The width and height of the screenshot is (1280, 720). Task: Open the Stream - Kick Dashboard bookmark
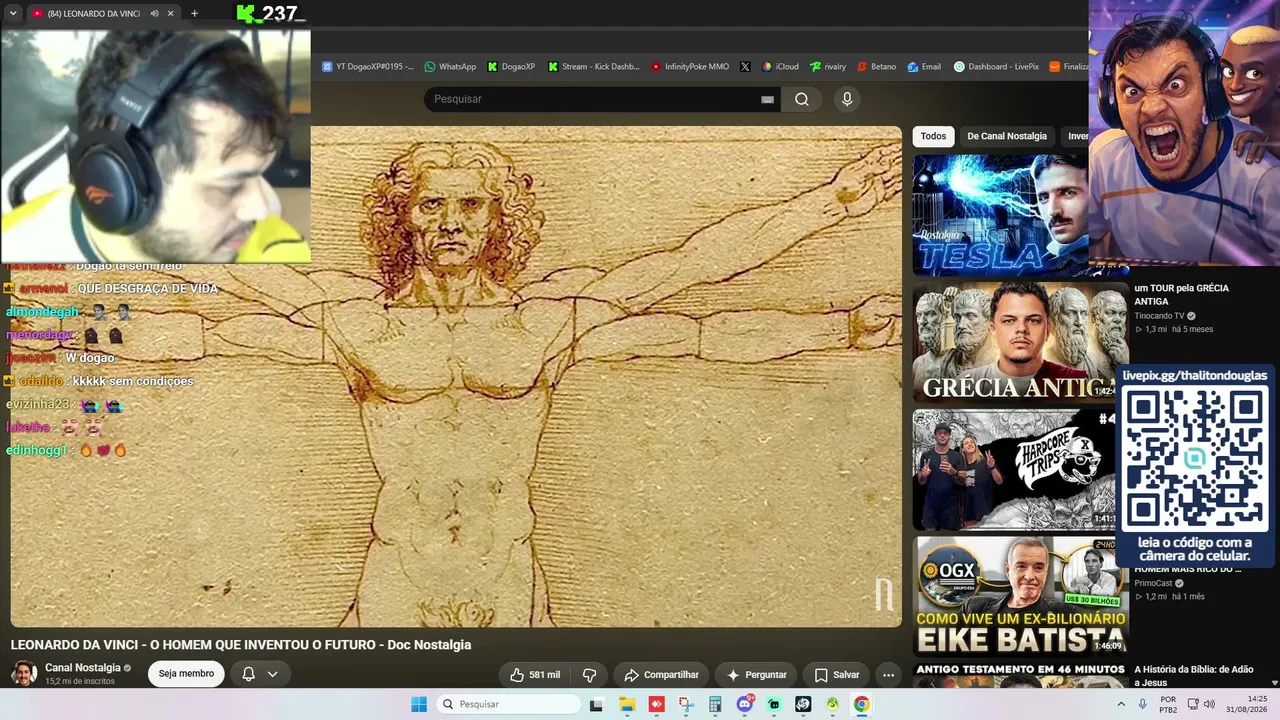(593, 67)
